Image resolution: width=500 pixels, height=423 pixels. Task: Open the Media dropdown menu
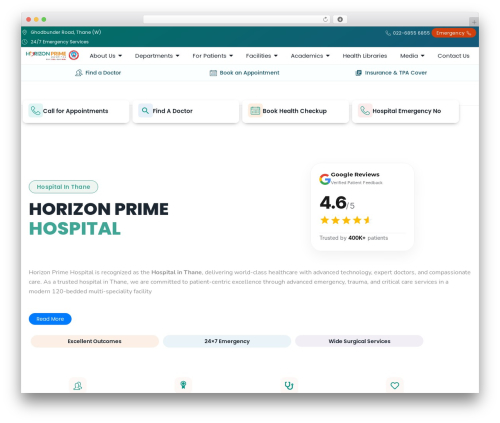[x=412, y=56]
